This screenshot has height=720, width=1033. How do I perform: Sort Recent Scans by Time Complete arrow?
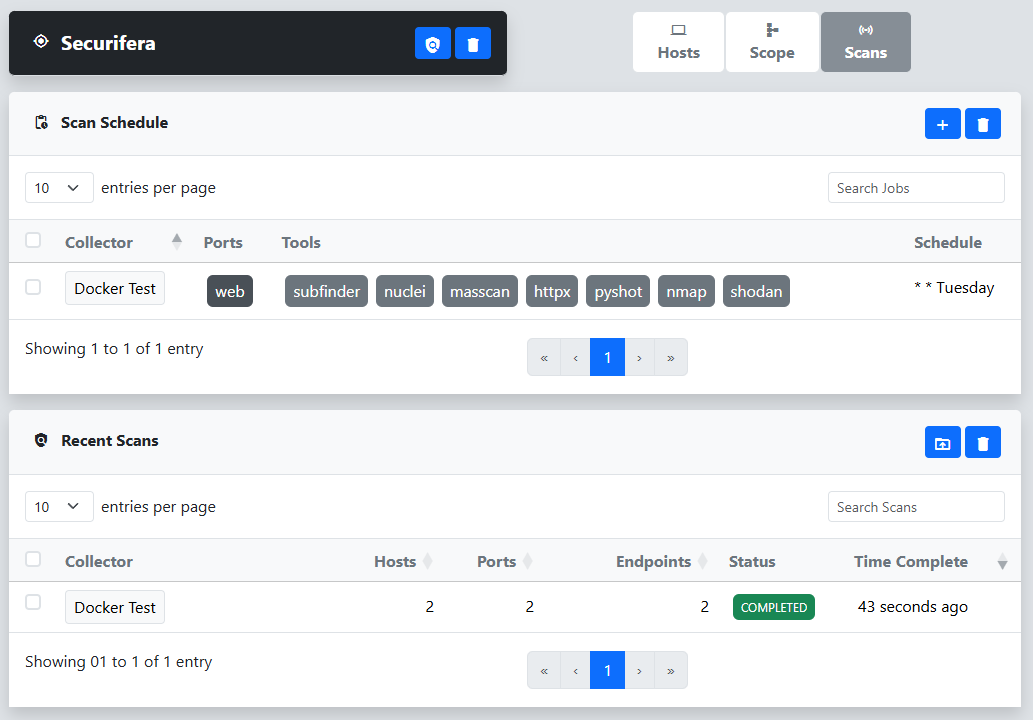pyautogui.click(x=1002, y=562)
